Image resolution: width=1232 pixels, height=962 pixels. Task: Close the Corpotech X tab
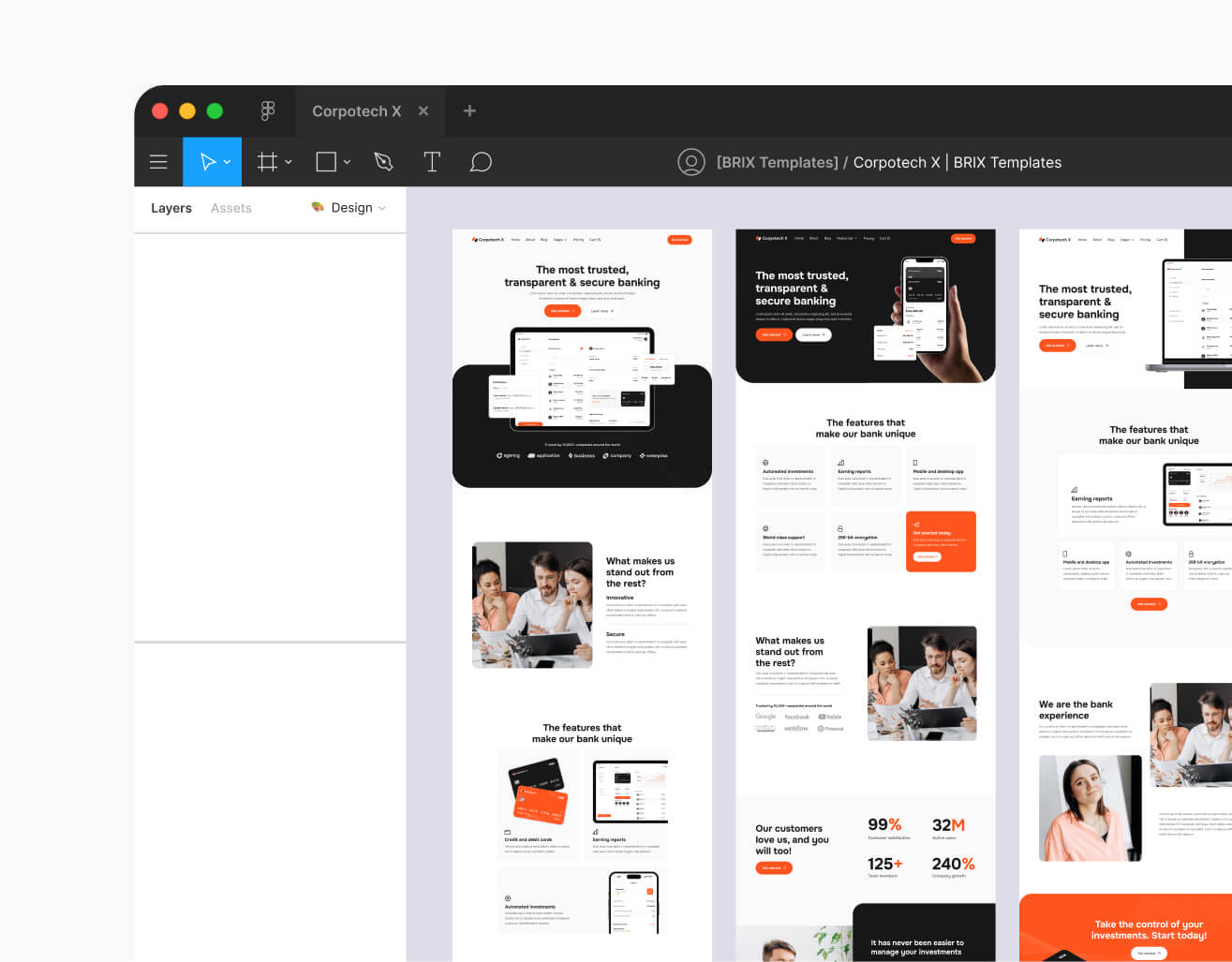423,111
